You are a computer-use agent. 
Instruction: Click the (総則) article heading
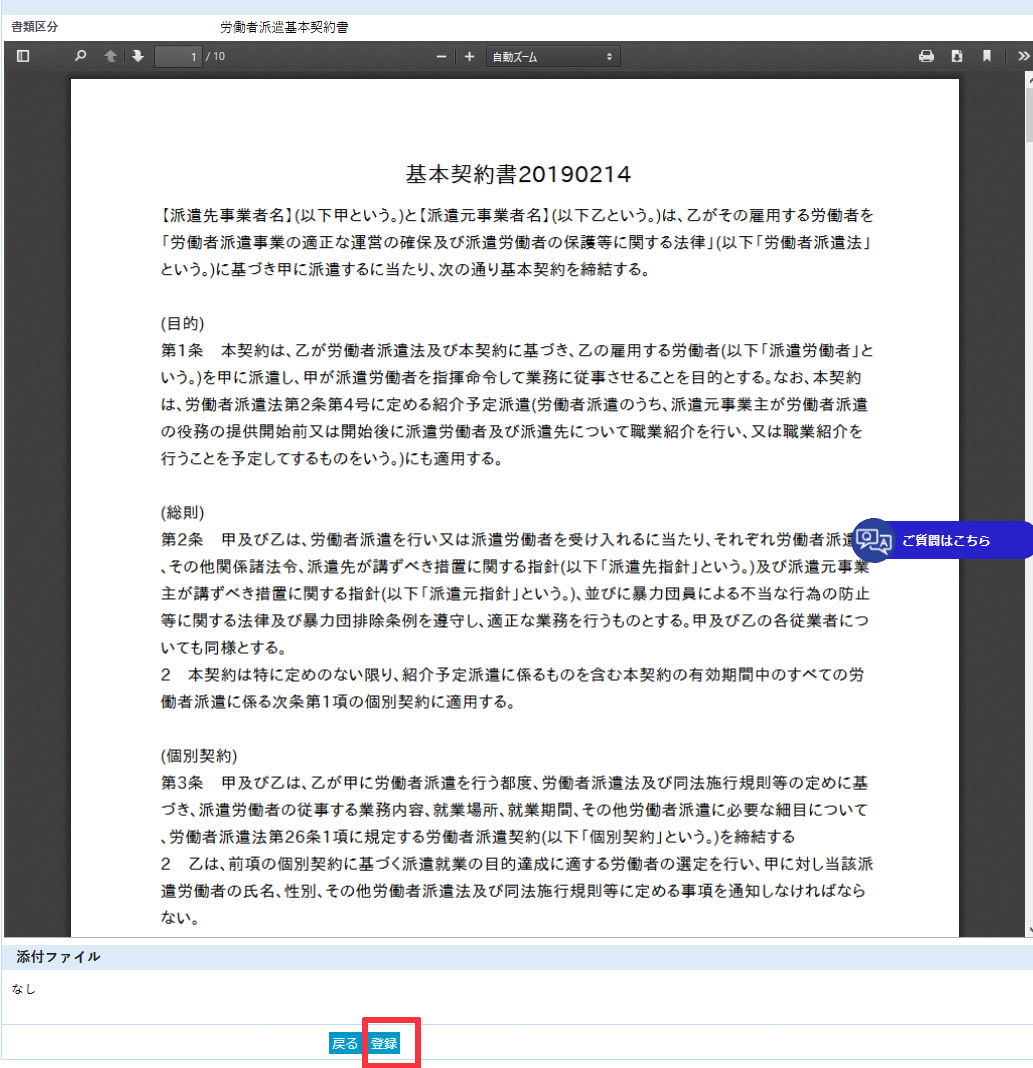tap(182, 513)
